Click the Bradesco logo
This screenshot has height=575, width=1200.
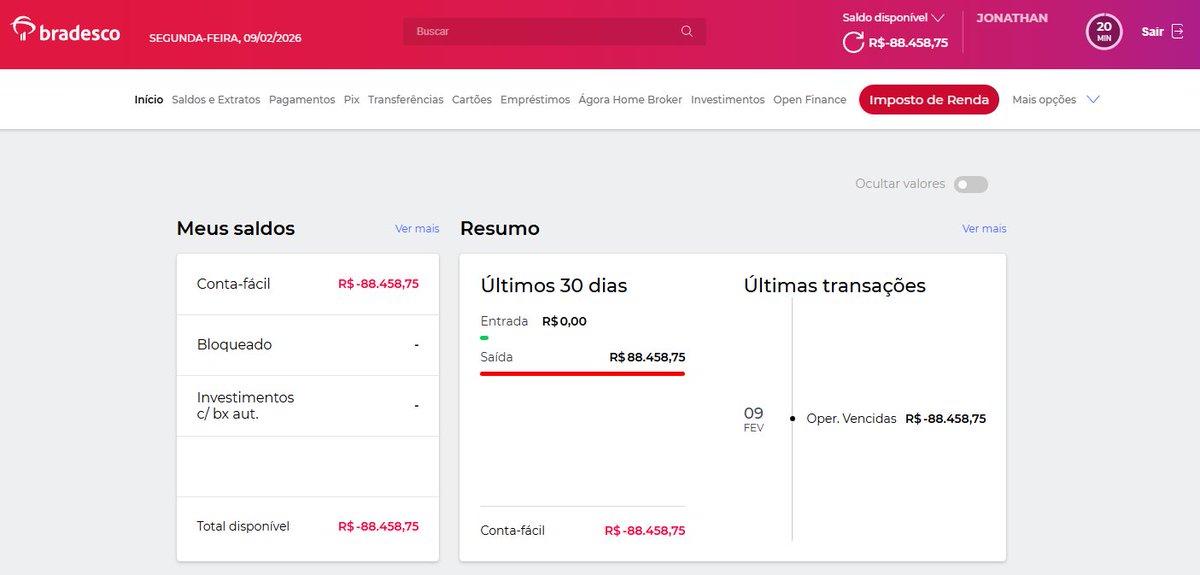tap(66, 31)
